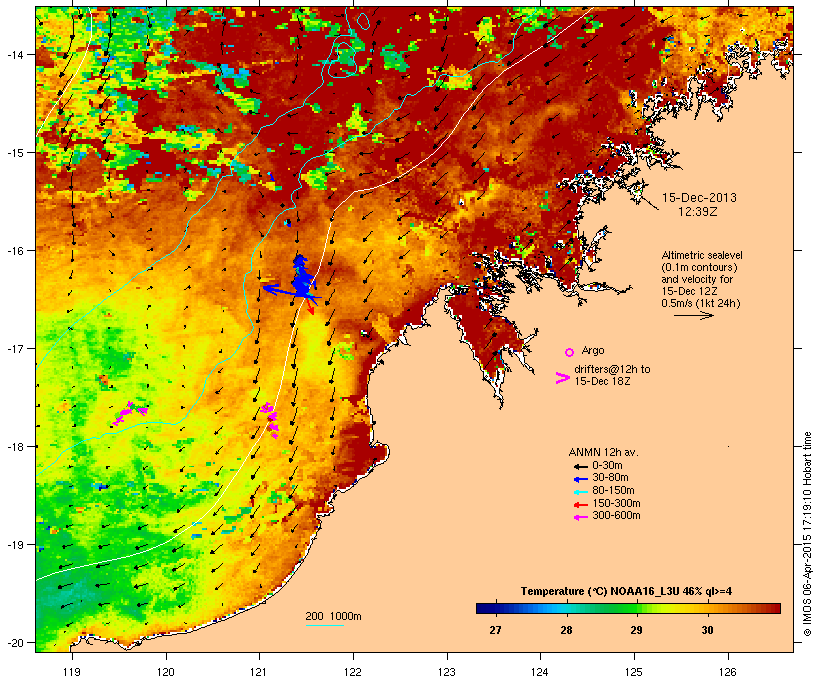Click the latitude label -16
820x680 pixels.
[x=14, y=251]
